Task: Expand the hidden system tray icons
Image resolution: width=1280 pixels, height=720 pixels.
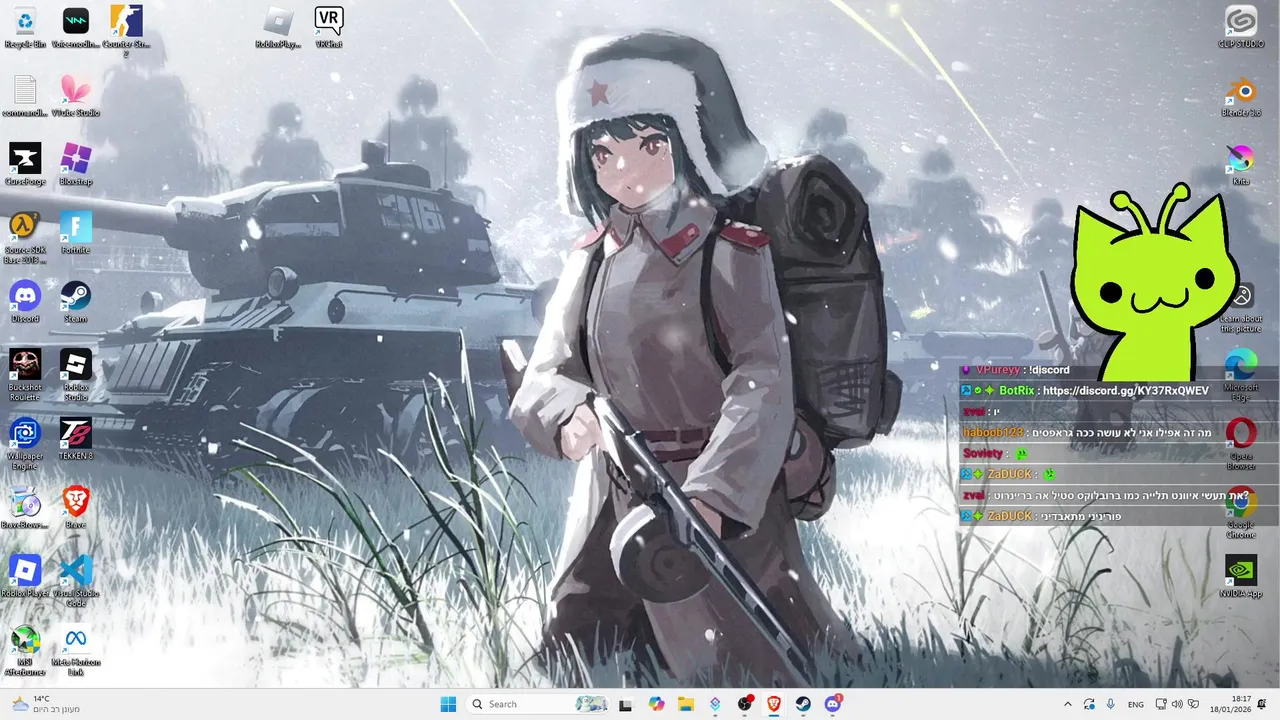Action: (1067, 704)
